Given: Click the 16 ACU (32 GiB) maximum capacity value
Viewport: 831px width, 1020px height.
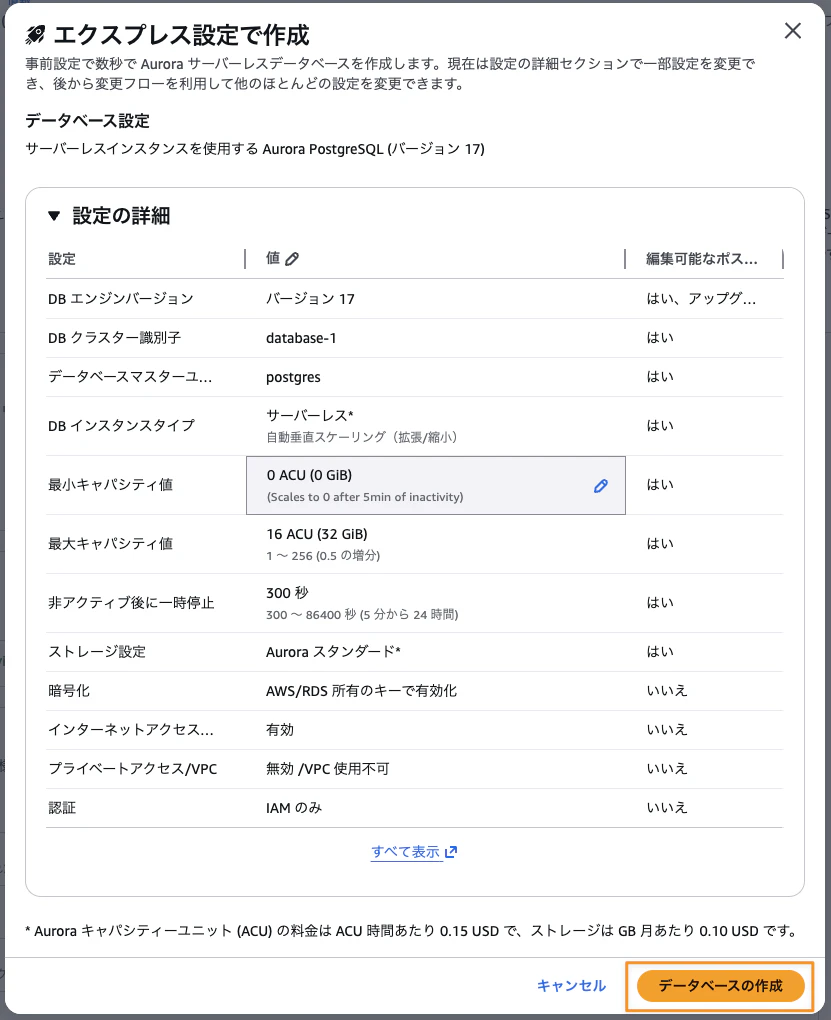Looking at the screenshot, I should tap(317, 534).
